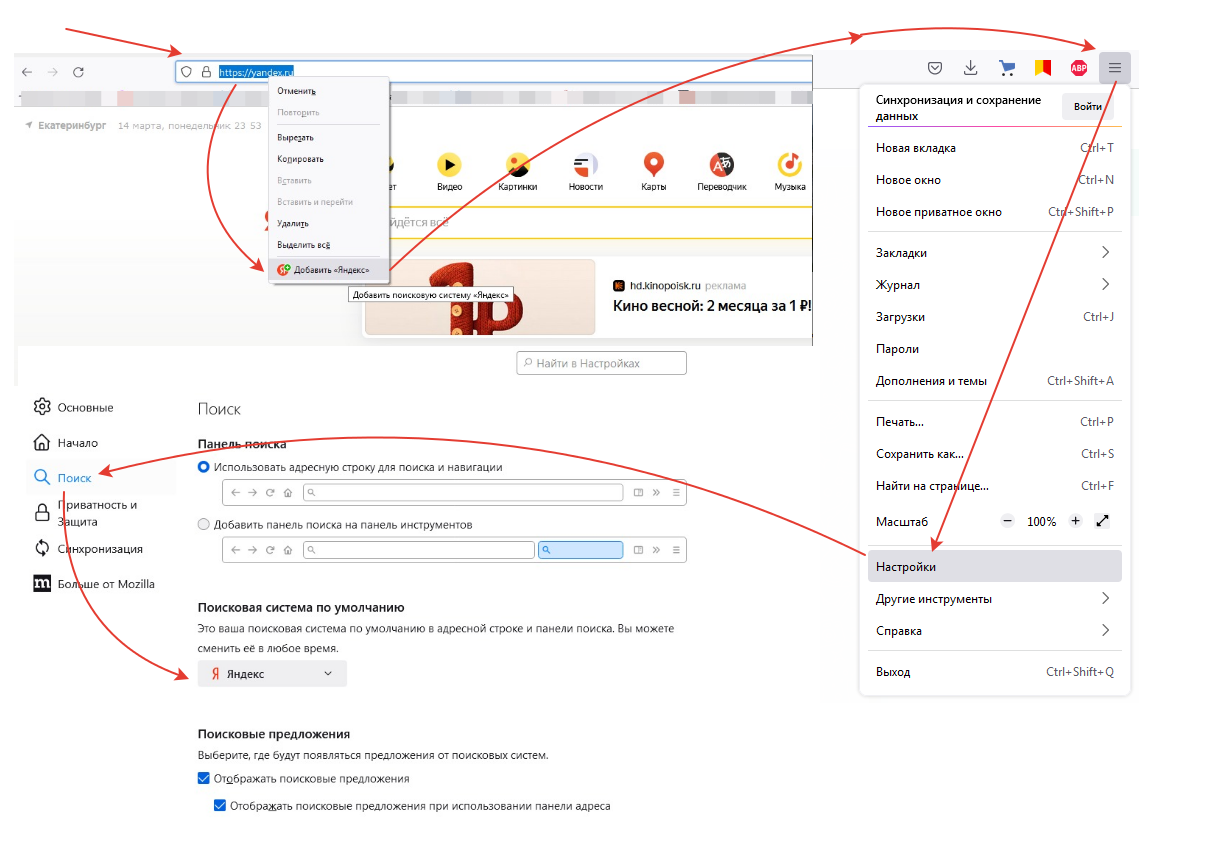Open Поиск settings category
The image size is (1215, 846).
coord(62,478)
